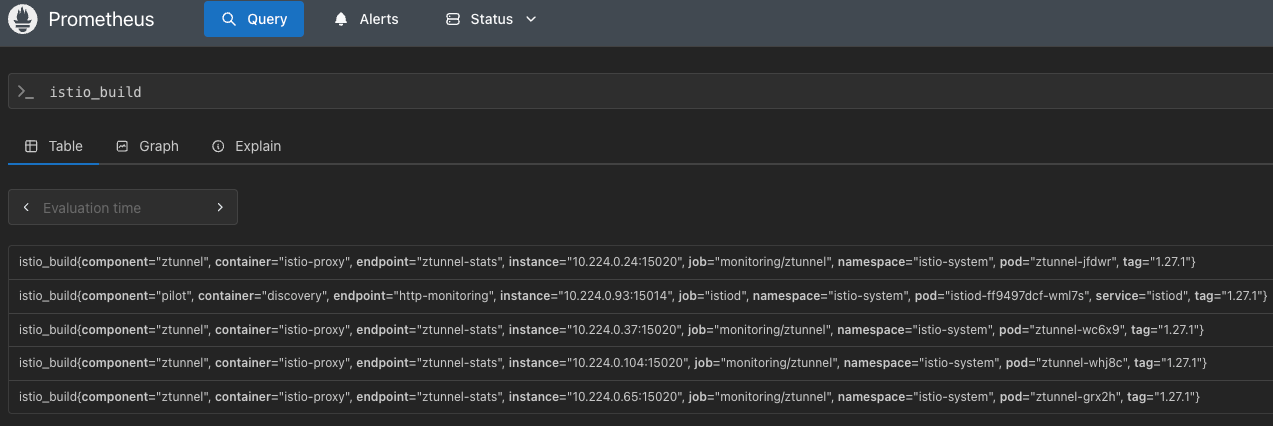Click the chart icon on Graph tab
This screenshot has width=1273, height=426.
(x=122, y=146)
